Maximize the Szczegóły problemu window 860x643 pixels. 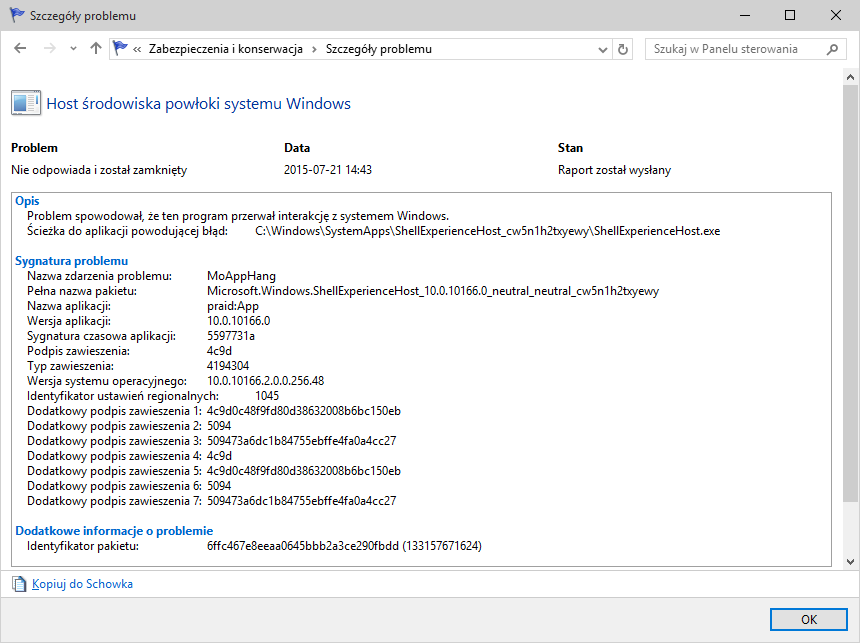(x=790, y=15)
